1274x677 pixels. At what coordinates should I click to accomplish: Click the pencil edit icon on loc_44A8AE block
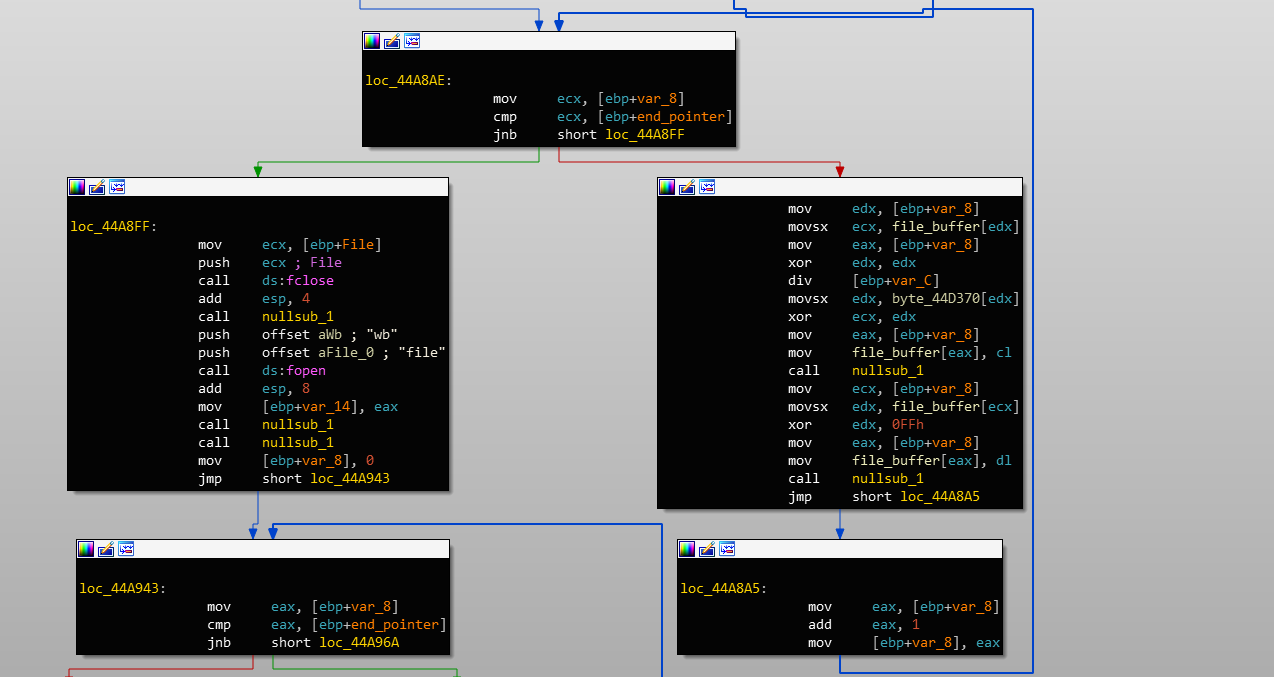tap(392, 41)
